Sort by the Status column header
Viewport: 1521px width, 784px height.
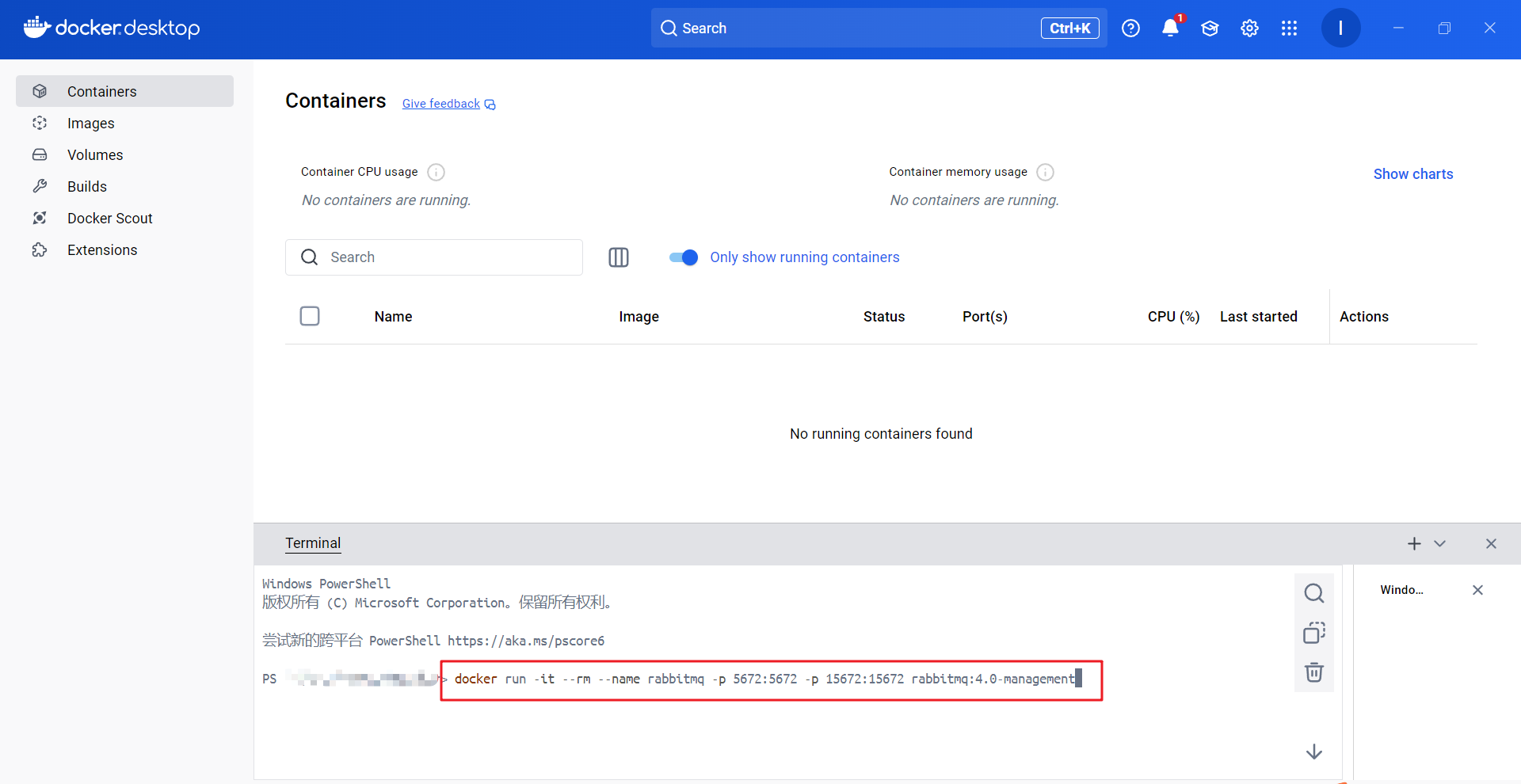click(x=884, y=317)
